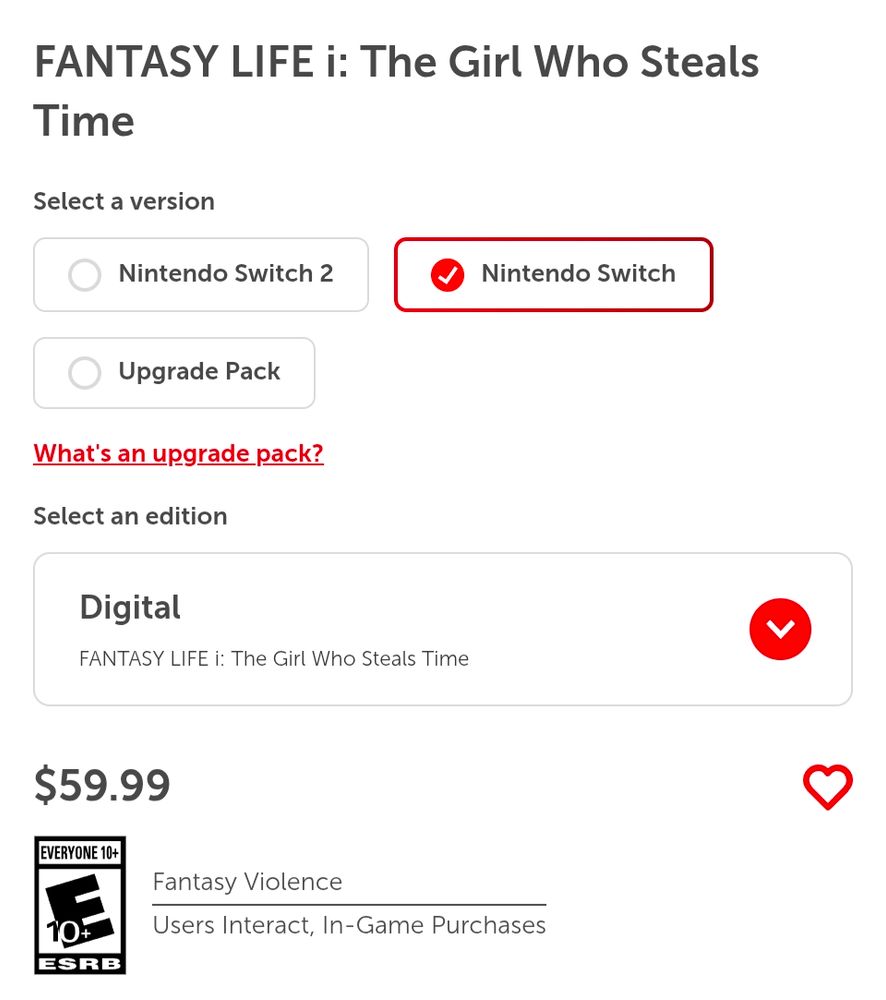Click the red chevron on the Digital edition
Viewport: 886px width, 1000px height.
780,629
